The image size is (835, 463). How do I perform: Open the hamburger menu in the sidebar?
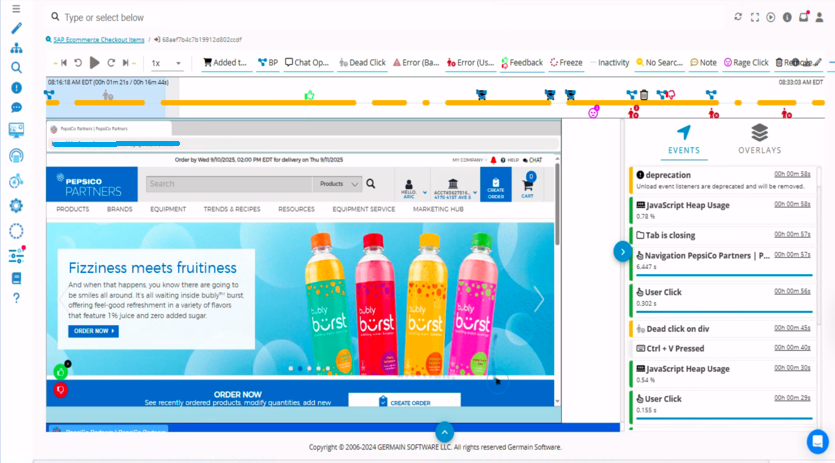click(x=16, y=9)
